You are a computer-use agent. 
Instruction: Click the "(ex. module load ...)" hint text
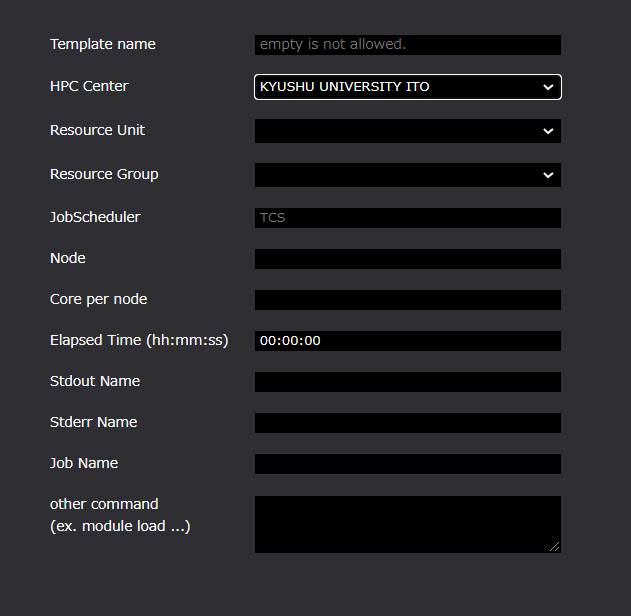click(120, 526)
